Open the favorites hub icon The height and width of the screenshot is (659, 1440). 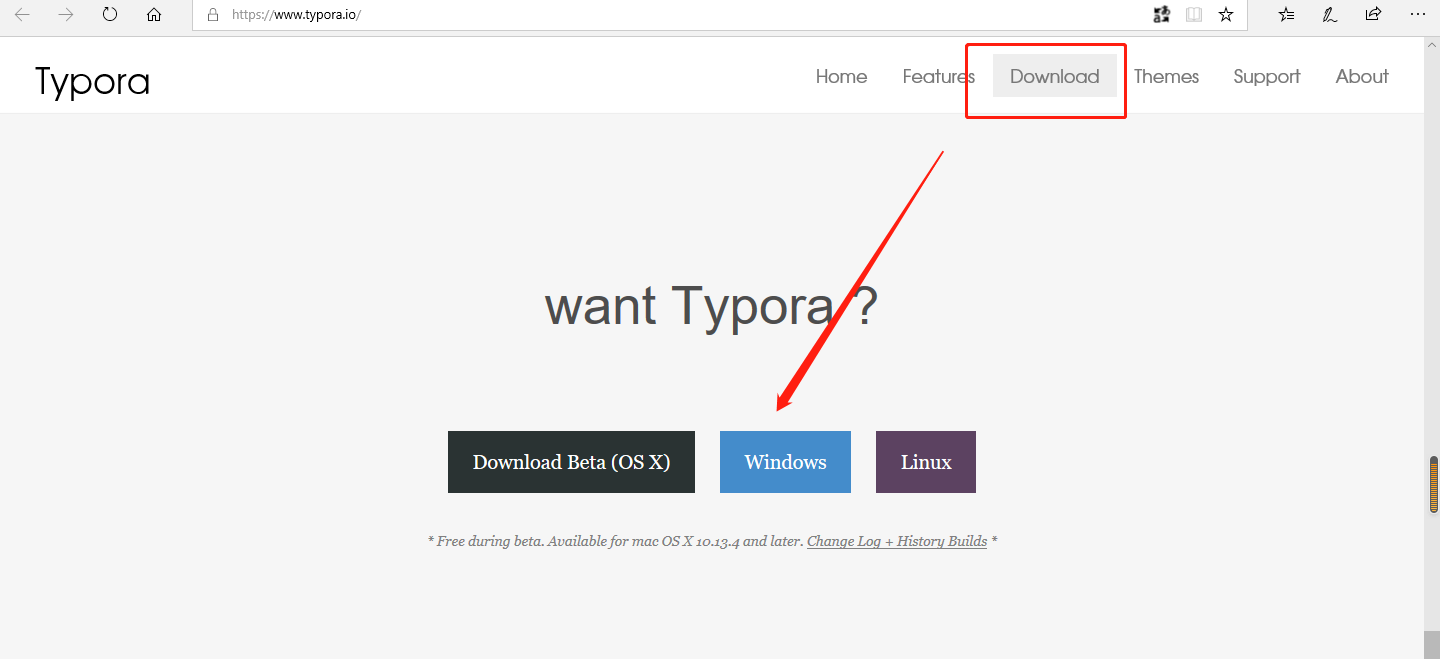(x=1286, y=15)
